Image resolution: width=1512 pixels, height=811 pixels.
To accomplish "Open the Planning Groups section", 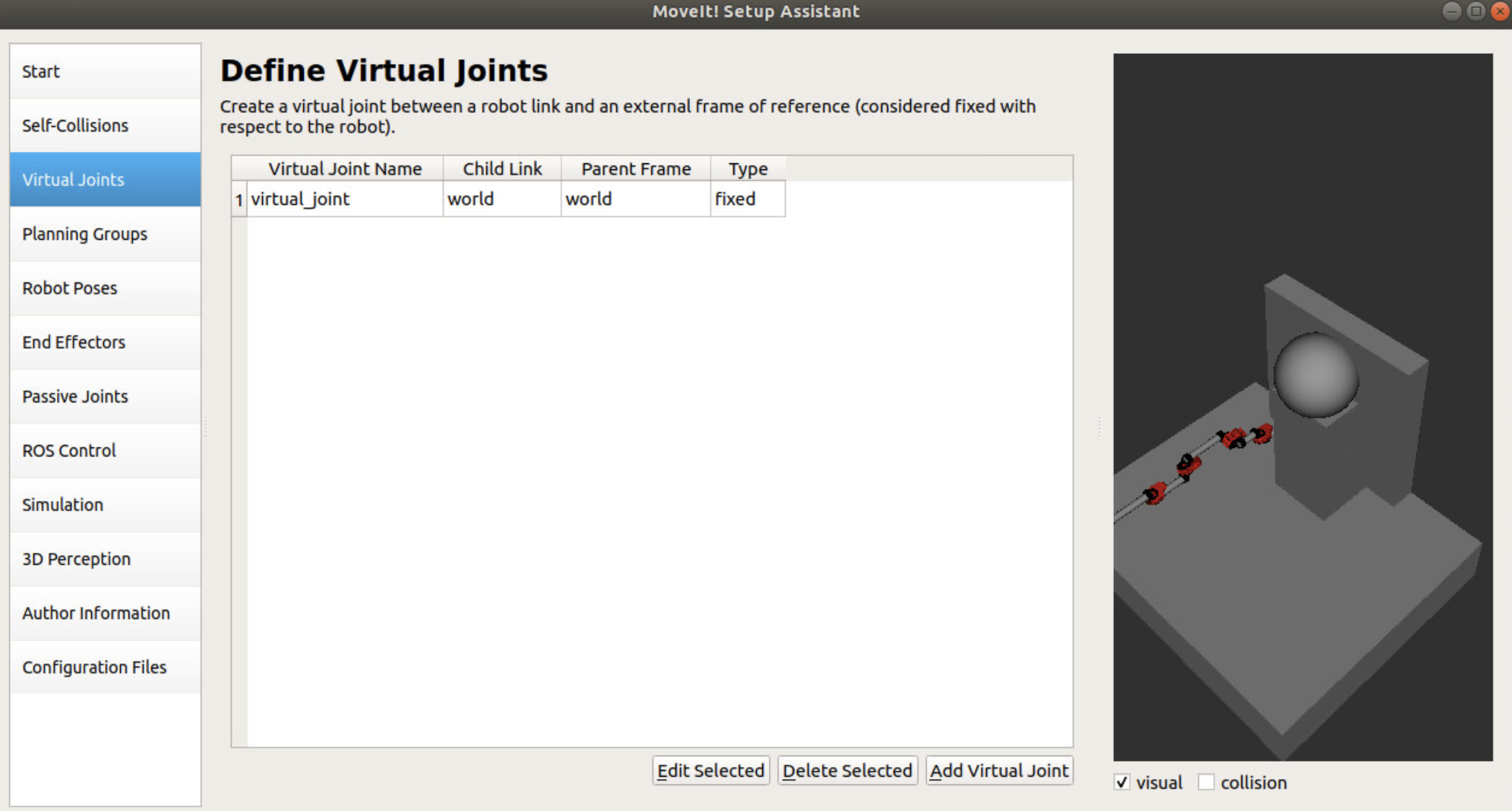I will (x=104, y=234).
